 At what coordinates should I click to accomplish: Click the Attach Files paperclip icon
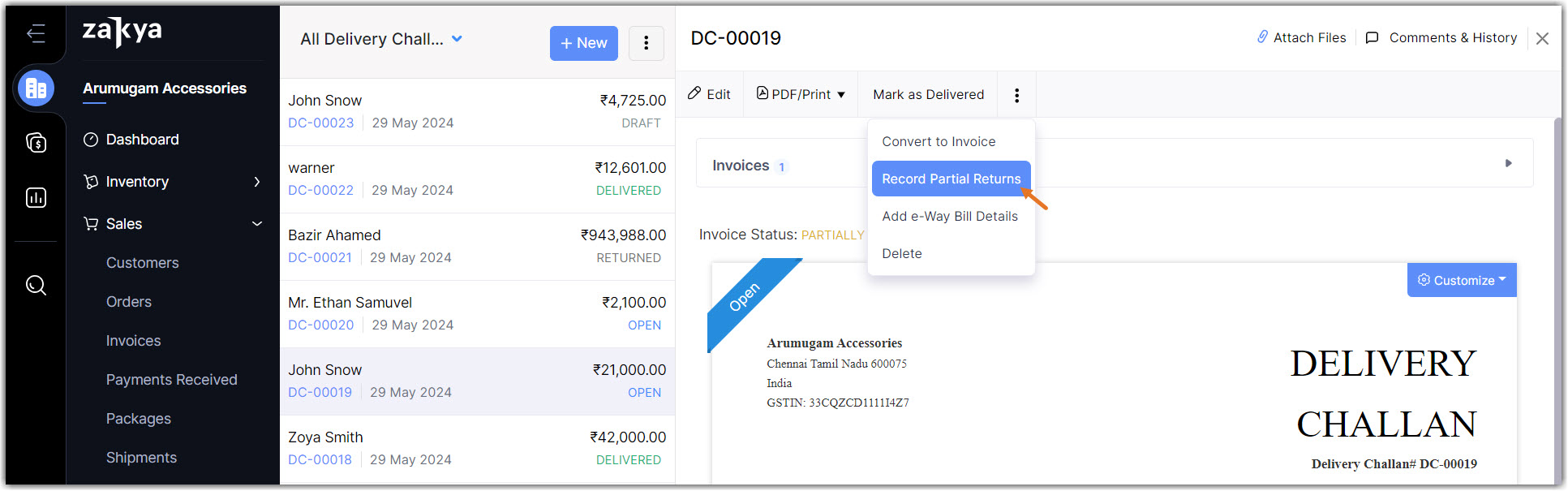[1263, 37]
